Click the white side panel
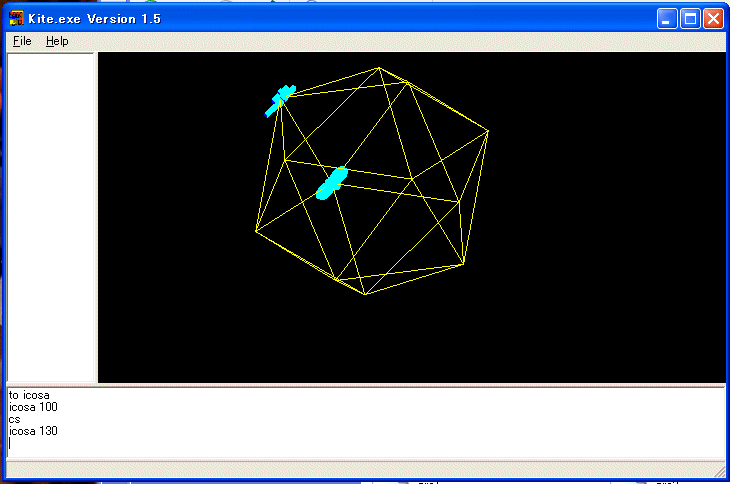Viewport: 730px width, 484px height. coord(51,217)
